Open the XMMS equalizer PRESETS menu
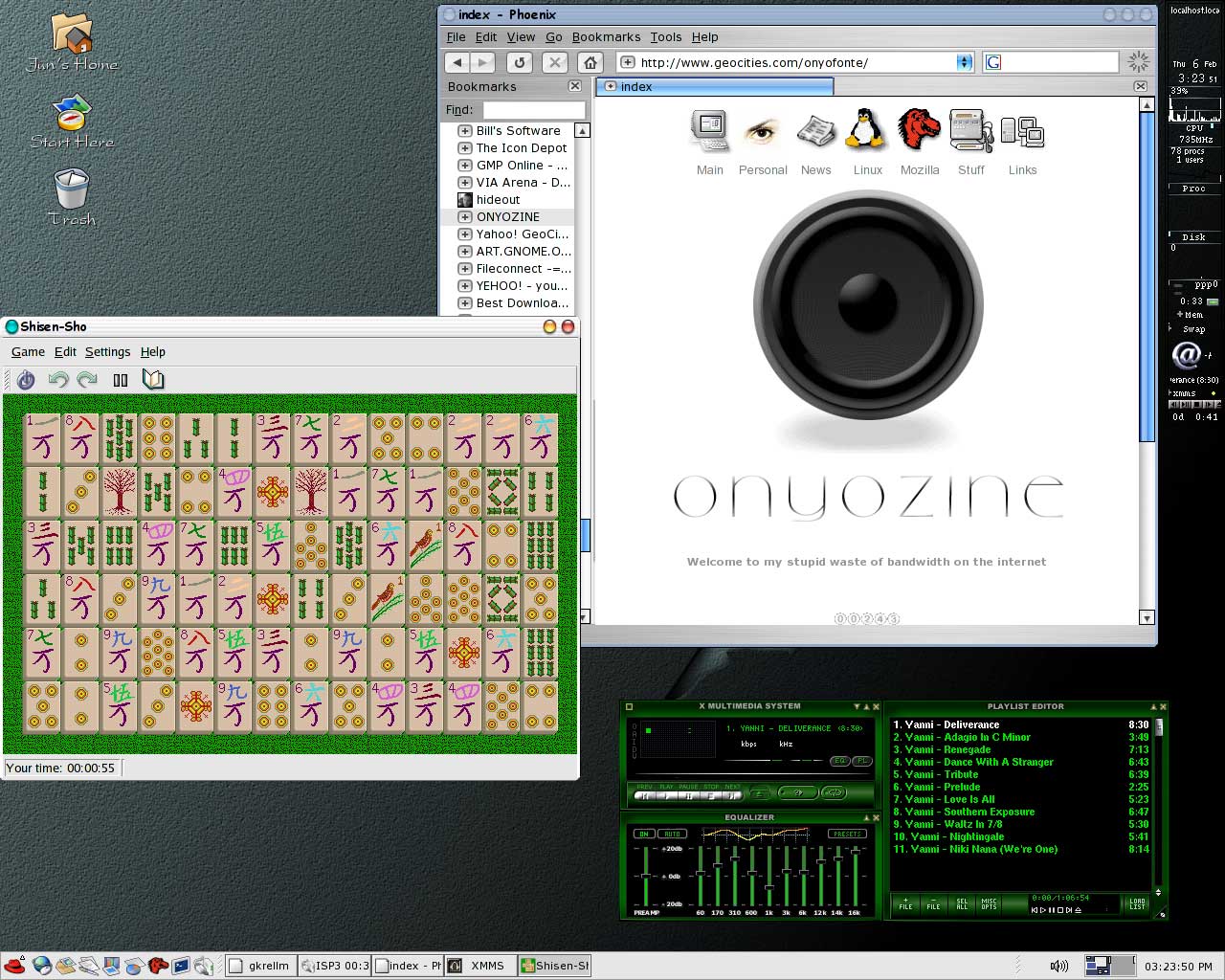The width and height of the screenshot is (1225, 980). tap(847, 834)
